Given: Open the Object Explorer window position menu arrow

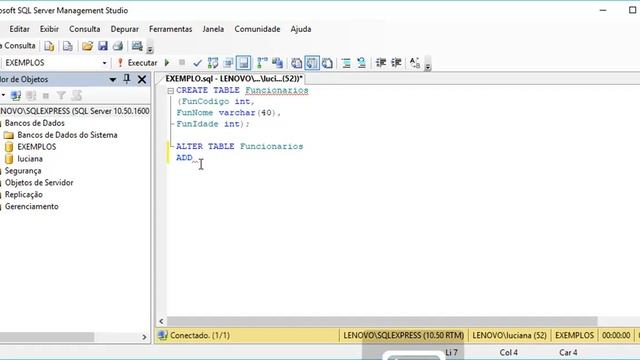Looking at the screenshot, I should [113, 80].
